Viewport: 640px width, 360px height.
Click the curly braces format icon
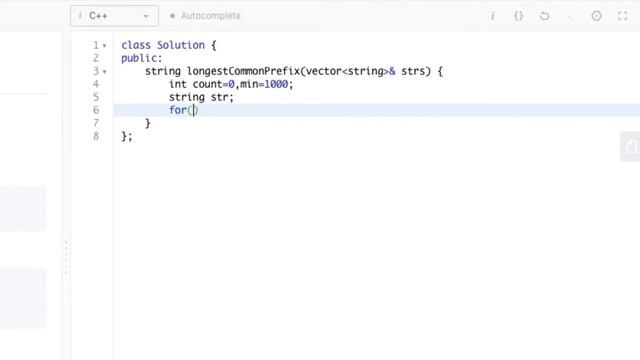(518, 16)
